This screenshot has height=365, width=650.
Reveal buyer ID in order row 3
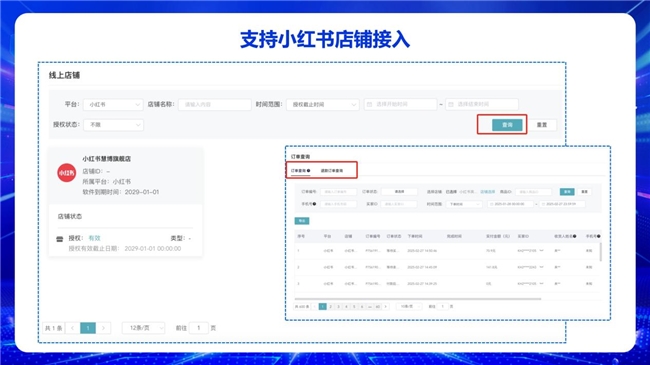pos(541,284)
